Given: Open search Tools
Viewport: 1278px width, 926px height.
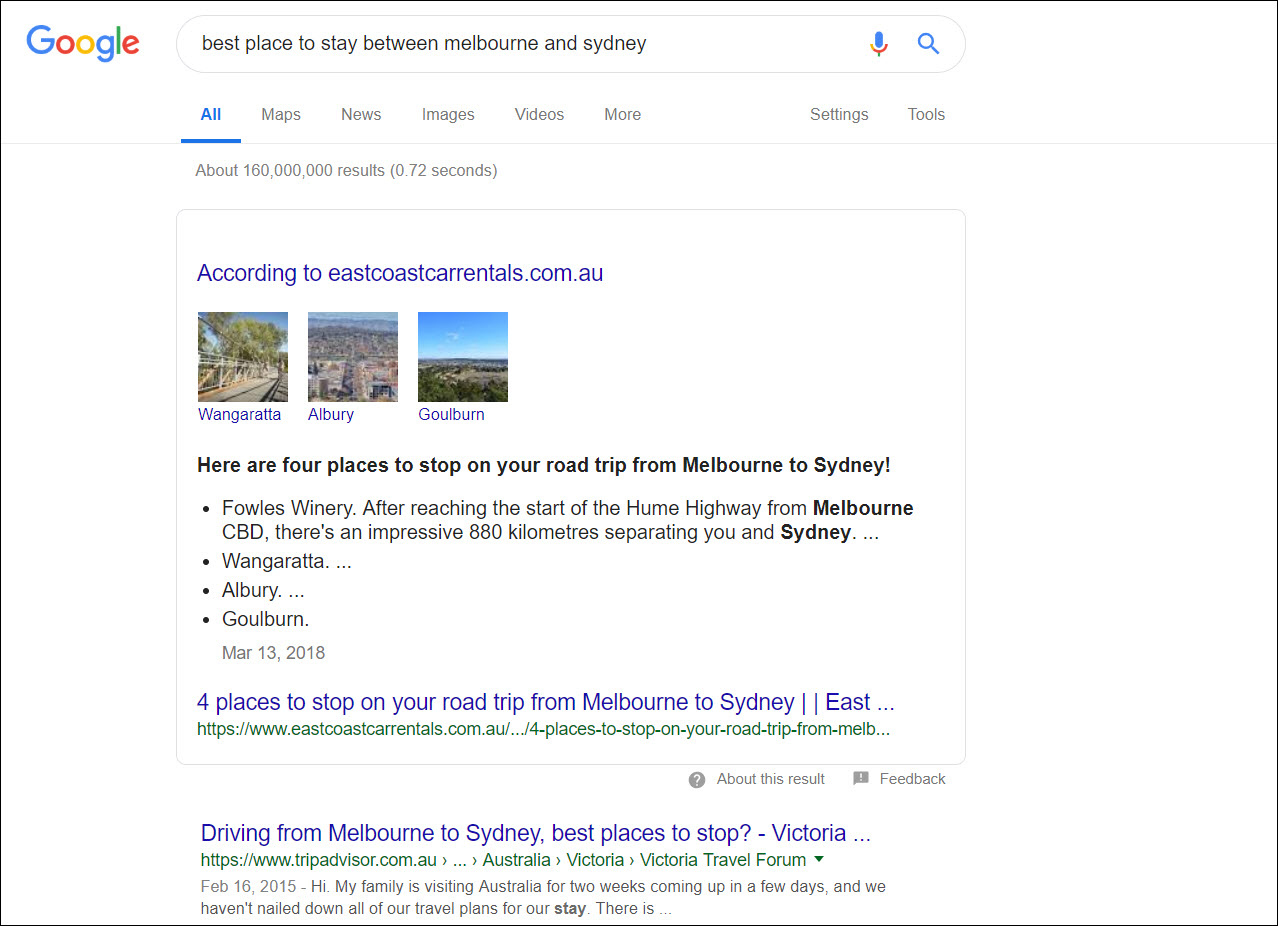Looking at the screenshot, I should coord(926,114).
